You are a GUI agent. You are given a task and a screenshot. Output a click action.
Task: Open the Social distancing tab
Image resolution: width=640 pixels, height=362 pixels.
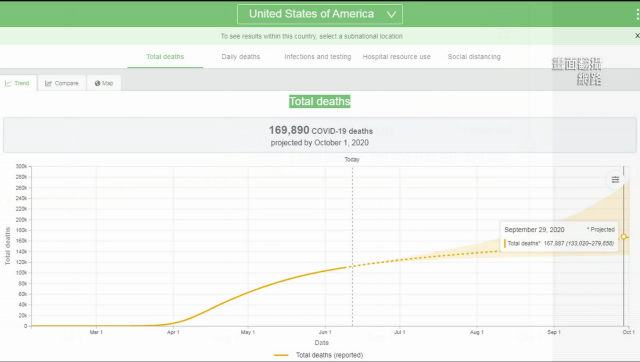point(474,57)
